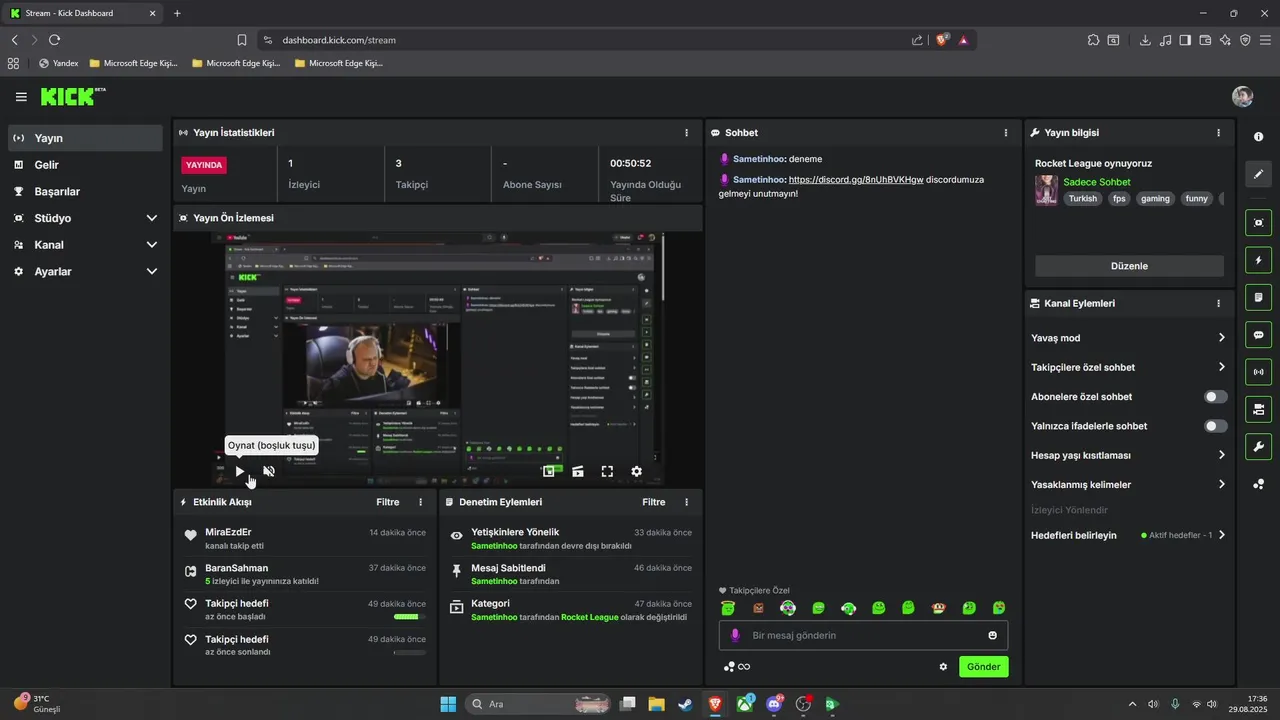Go to Gelir in left sidebar
Image resolution: width=1280 pixels, height=720 pixels.
(x=85, y=165)
